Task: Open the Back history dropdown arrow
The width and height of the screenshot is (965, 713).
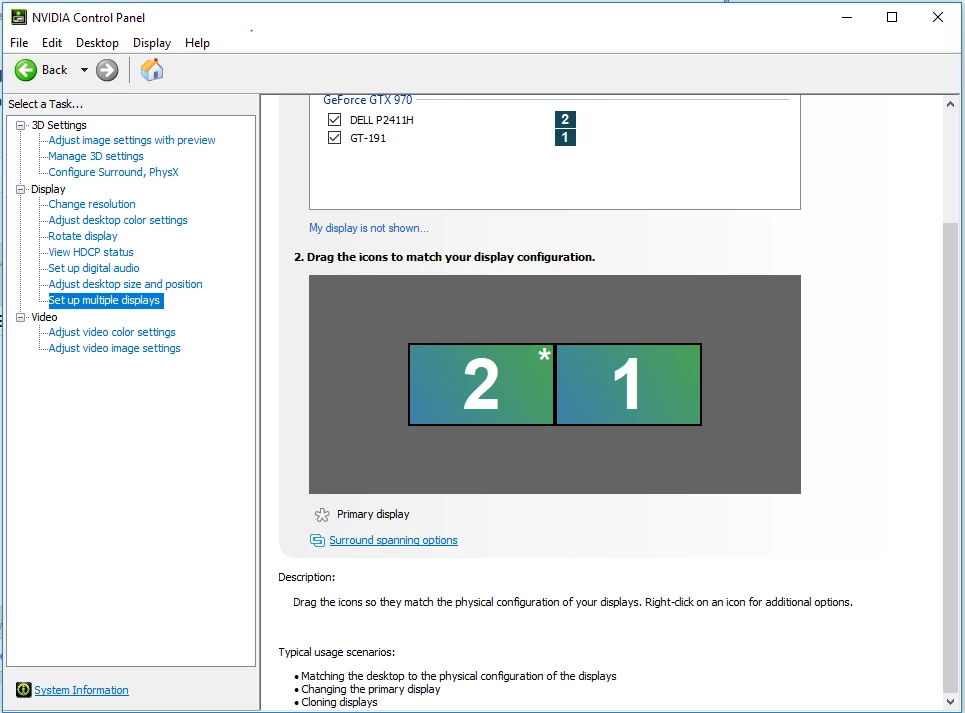Action: [x=84, y=70]
